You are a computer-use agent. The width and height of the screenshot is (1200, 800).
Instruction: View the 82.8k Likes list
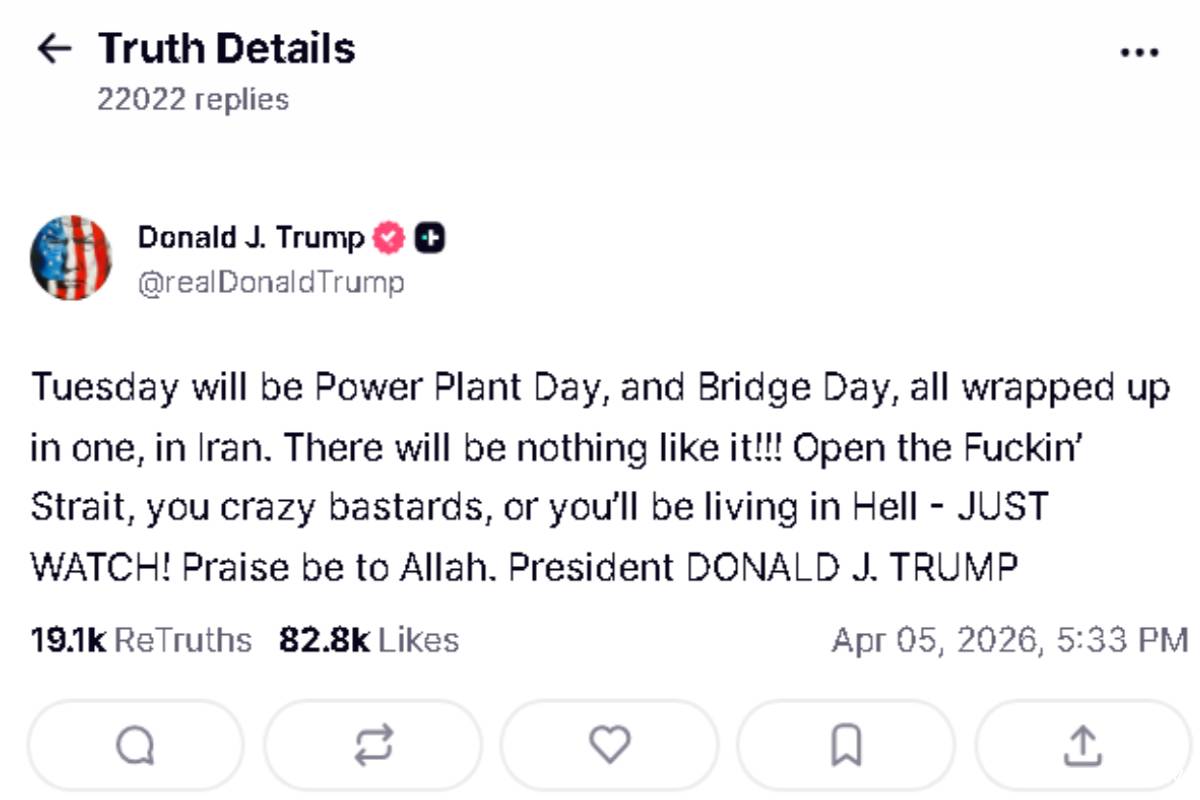tap(369, 639)
